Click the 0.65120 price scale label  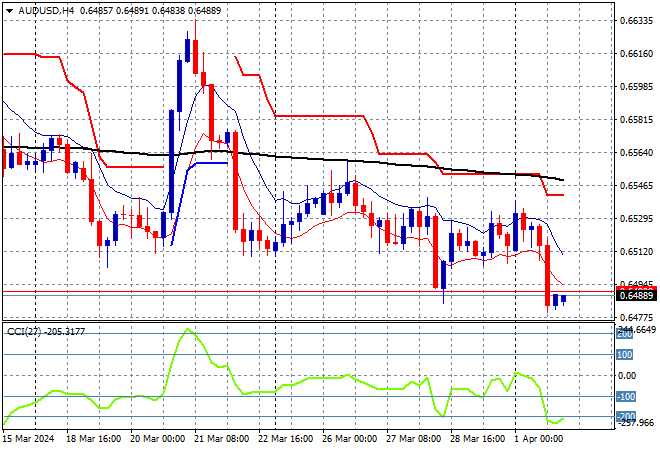click(635, 252)
